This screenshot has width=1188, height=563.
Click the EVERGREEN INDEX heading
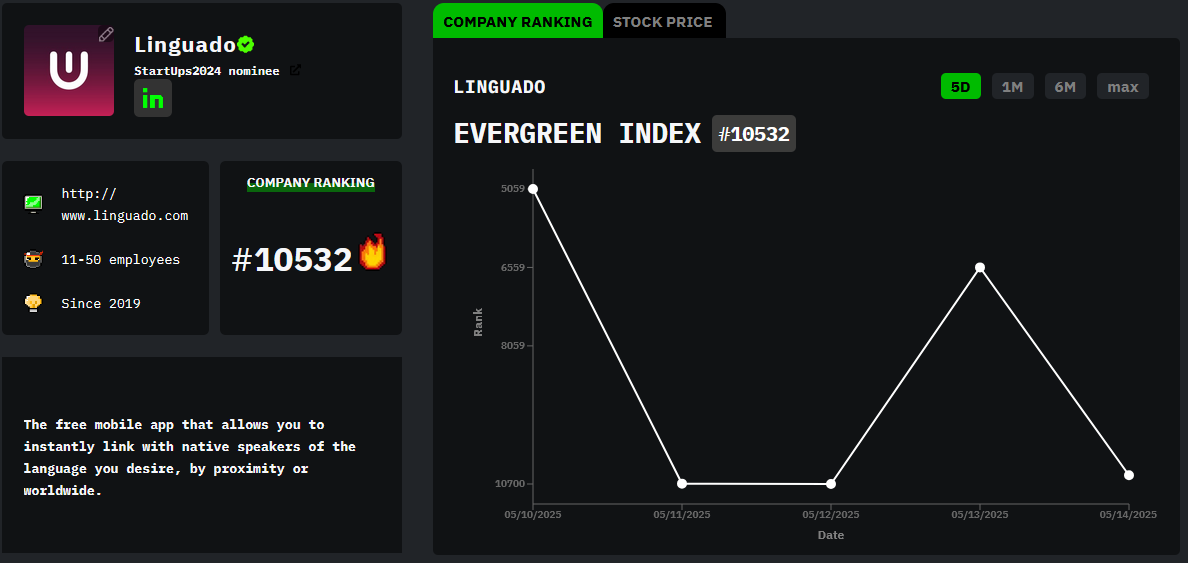pyautogui.click(x=577, y=134)
